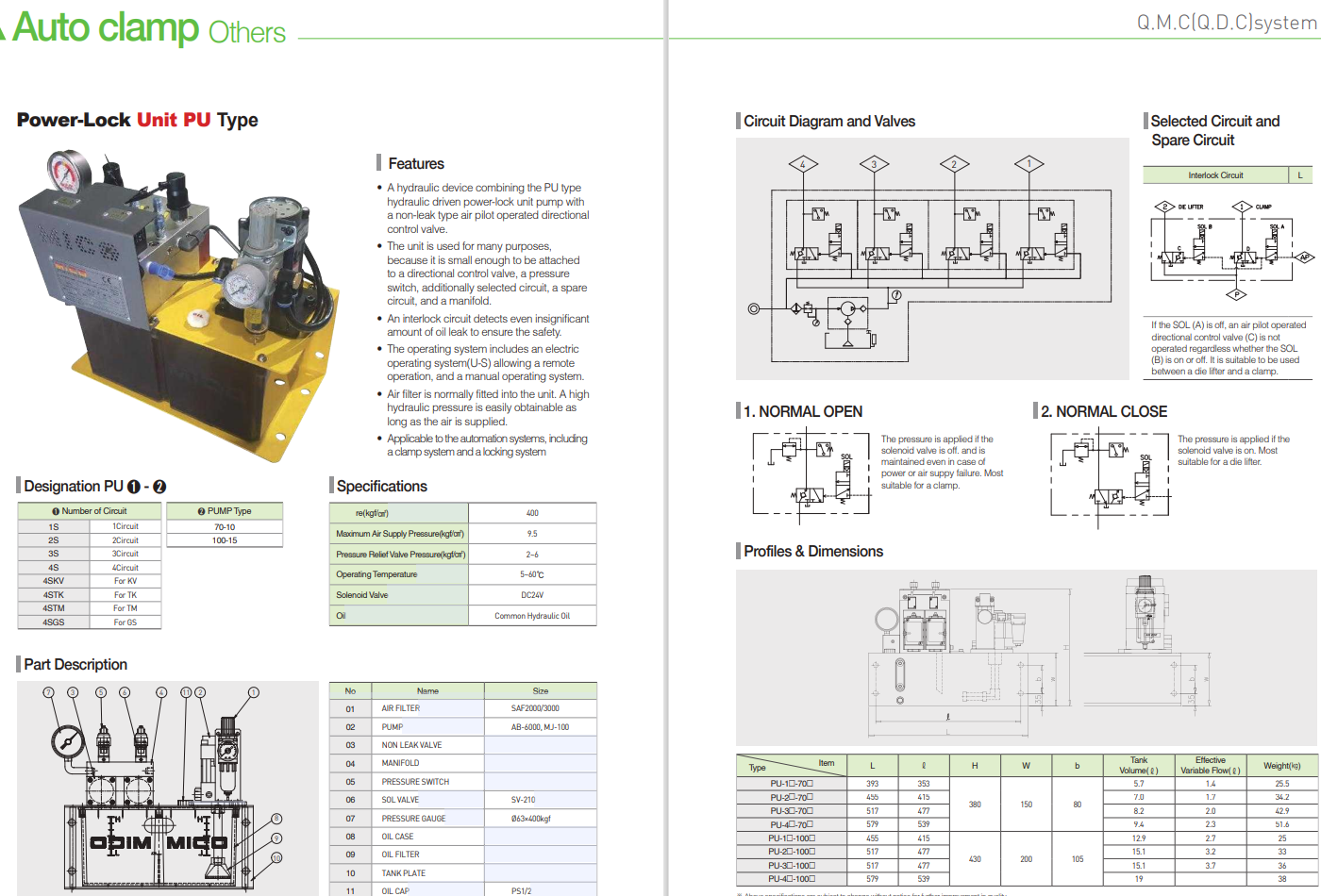This screenshot has height=896, width=1321.
Task: Select the 'Common Hydraulic Oil' value
Action: pyautogui.click(x=532, y=616)
